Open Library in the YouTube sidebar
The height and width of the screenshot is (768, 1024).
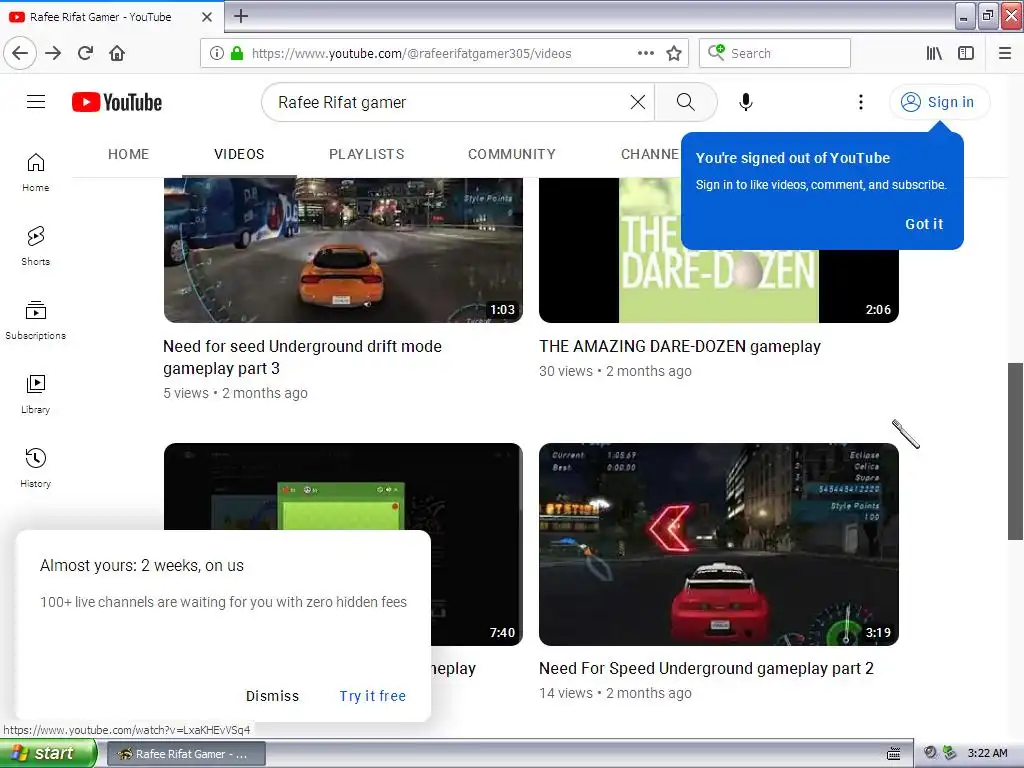[x=35, y=394]
